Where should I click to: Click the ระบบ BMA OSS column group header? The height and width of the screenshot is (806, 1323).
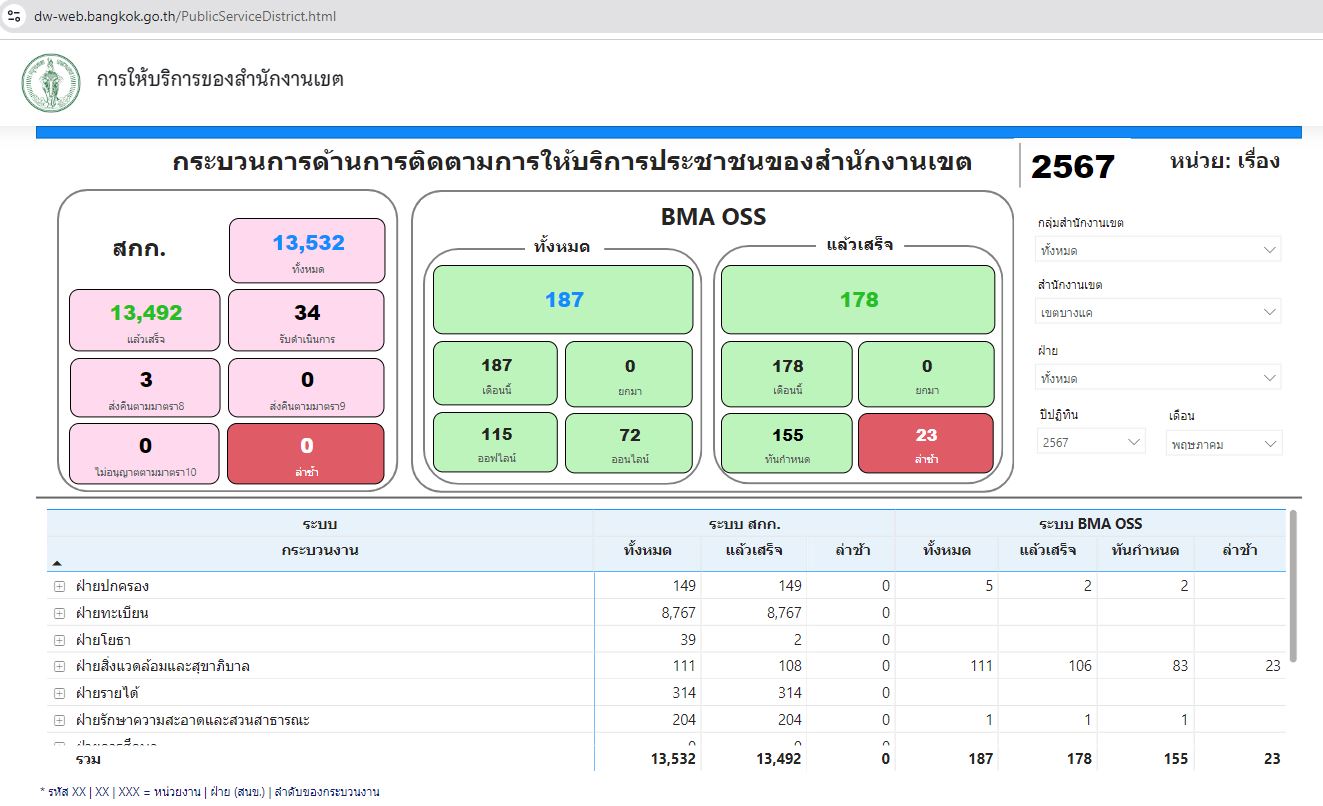point(1090,524)
